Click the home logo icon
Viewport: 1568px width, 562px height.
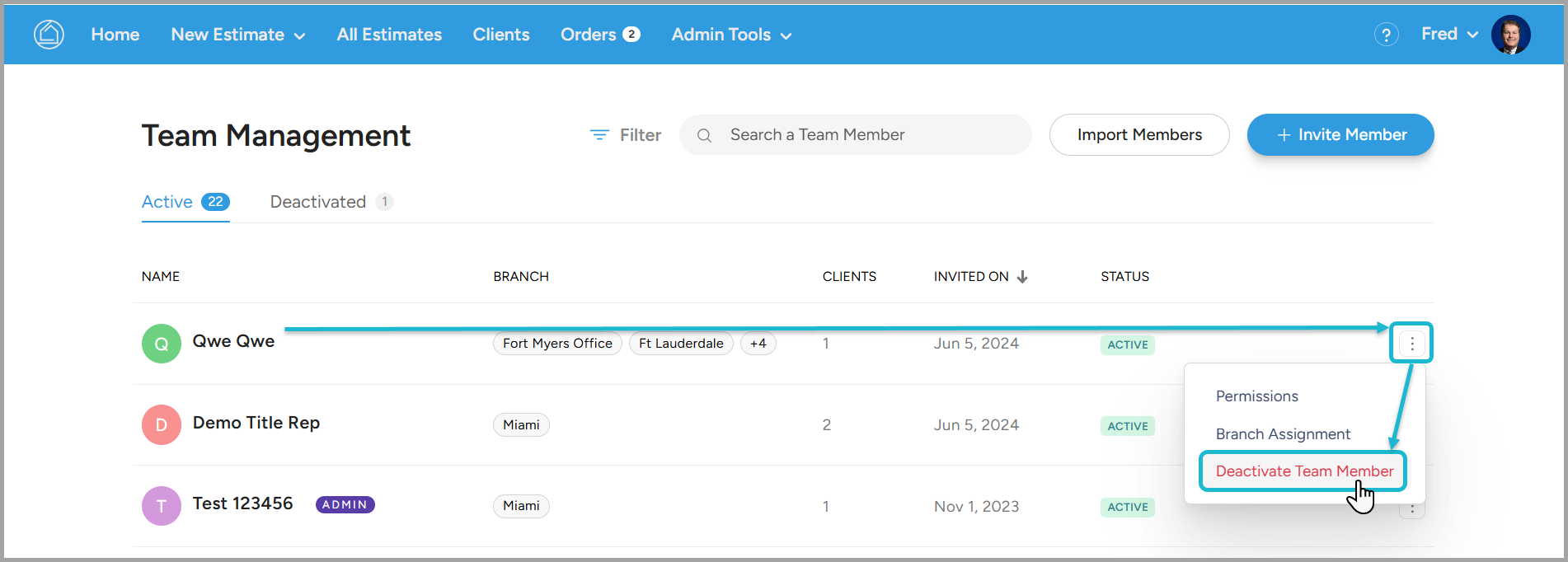tap(49, 35)
